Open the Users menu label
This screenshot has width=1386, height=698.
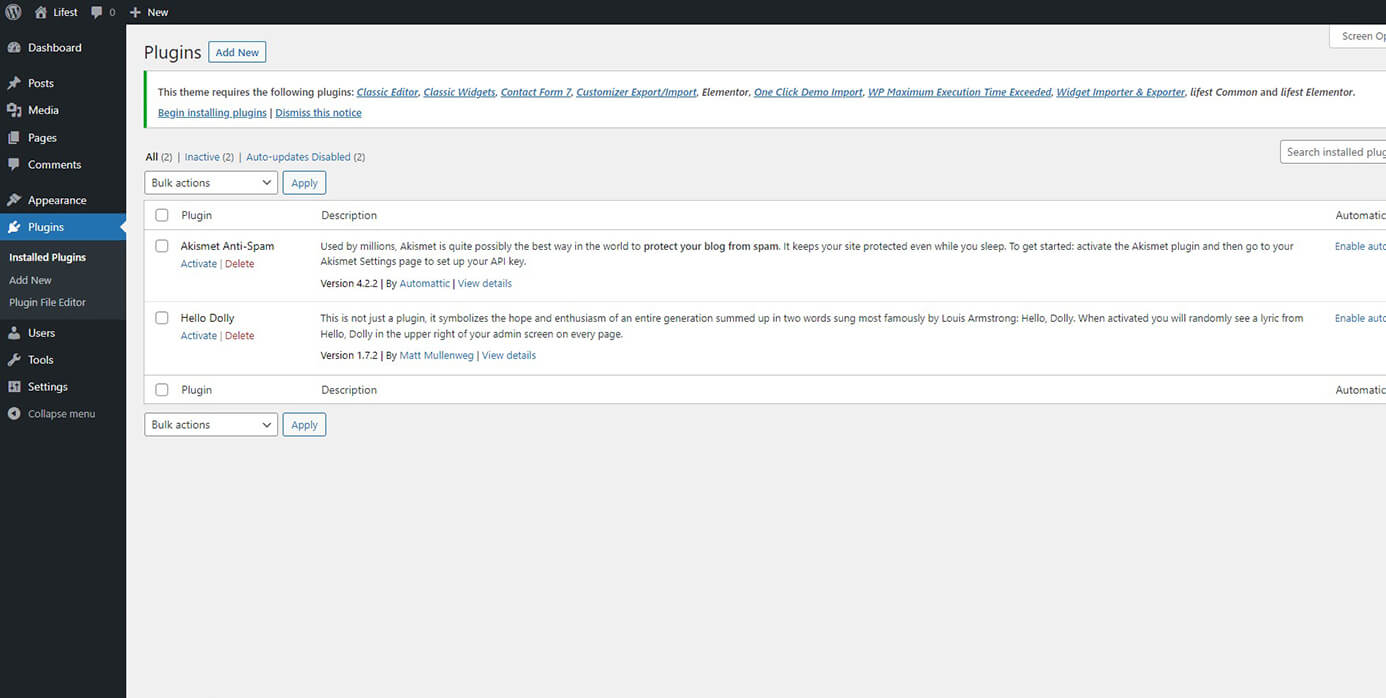coord(41,333)
